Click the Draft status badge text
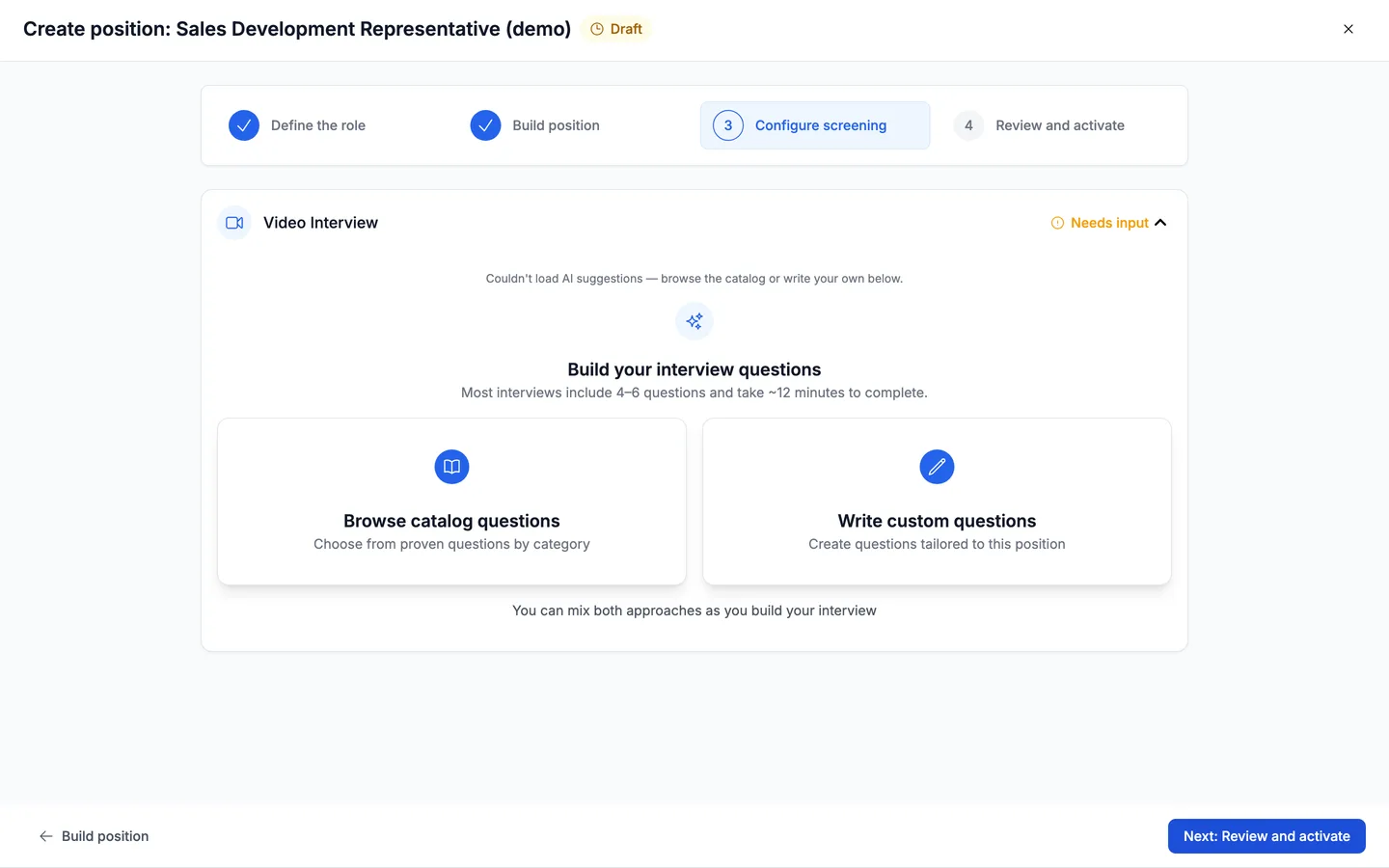 point(626,29)
